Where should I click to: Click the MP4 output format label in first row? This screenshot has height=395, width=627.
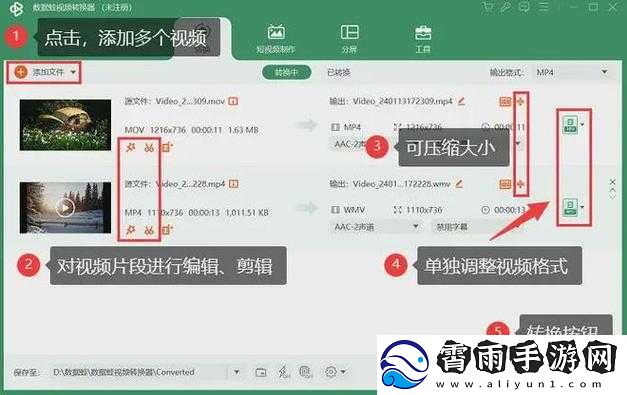[352, 127]
